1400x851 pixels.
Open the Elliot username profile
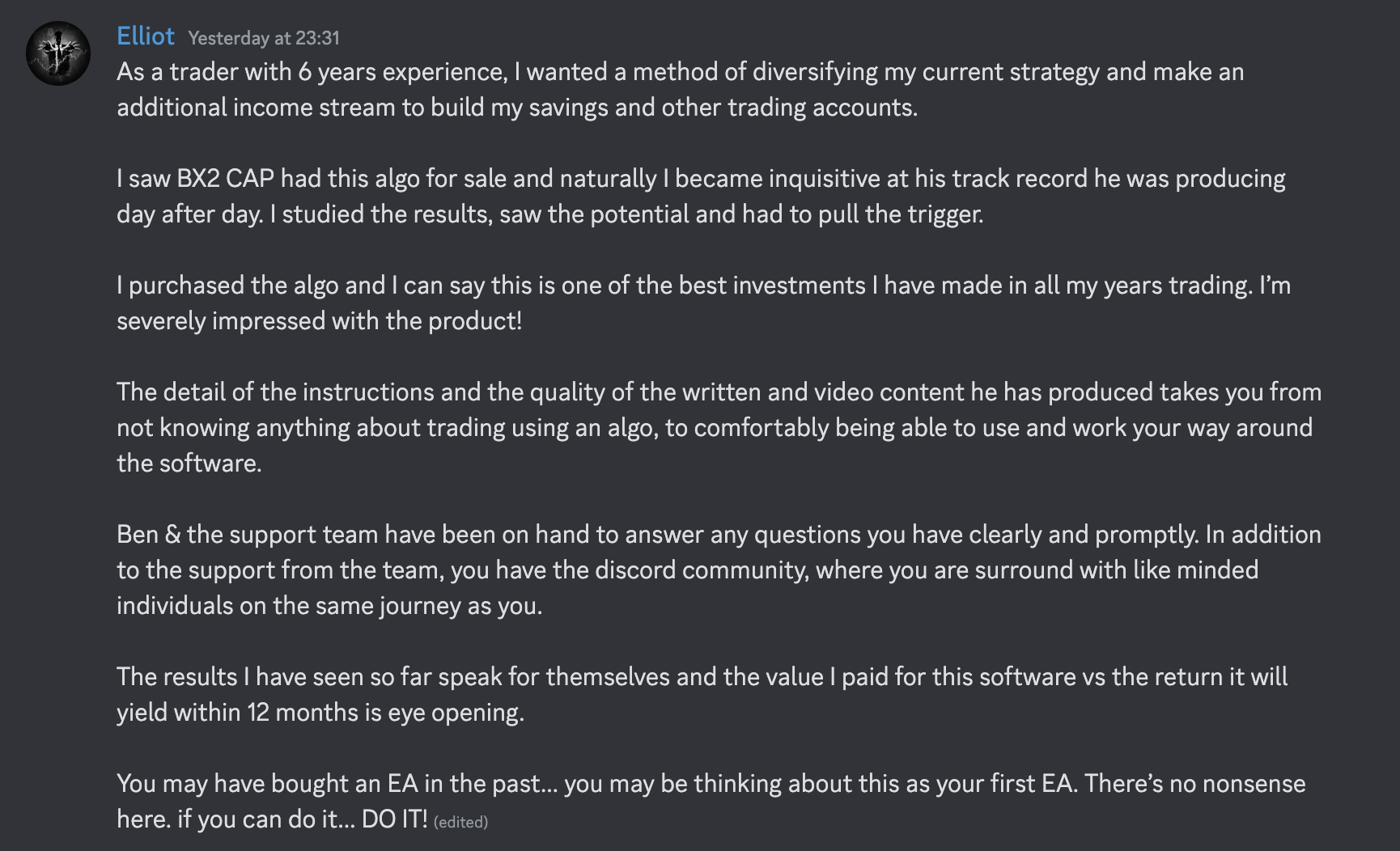point(146,36)
